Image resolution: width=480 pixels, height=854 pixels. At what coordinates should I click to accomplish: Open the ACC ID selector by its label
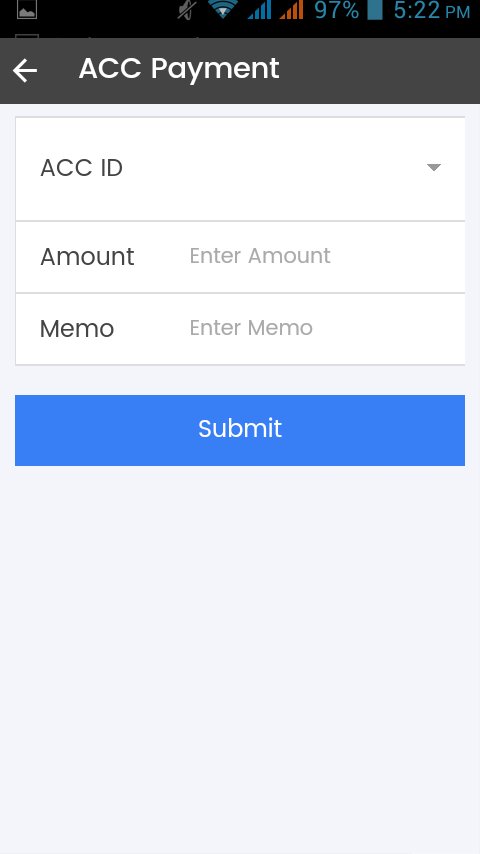(82, 168)
